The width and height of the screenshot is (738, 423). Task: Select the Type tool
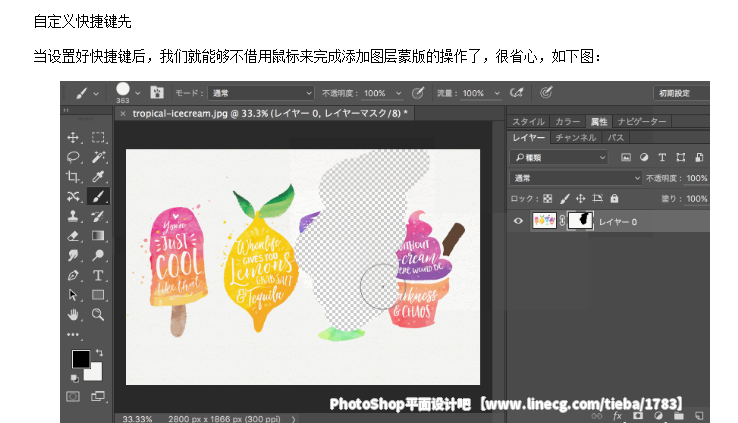click(x=98, y=275)
